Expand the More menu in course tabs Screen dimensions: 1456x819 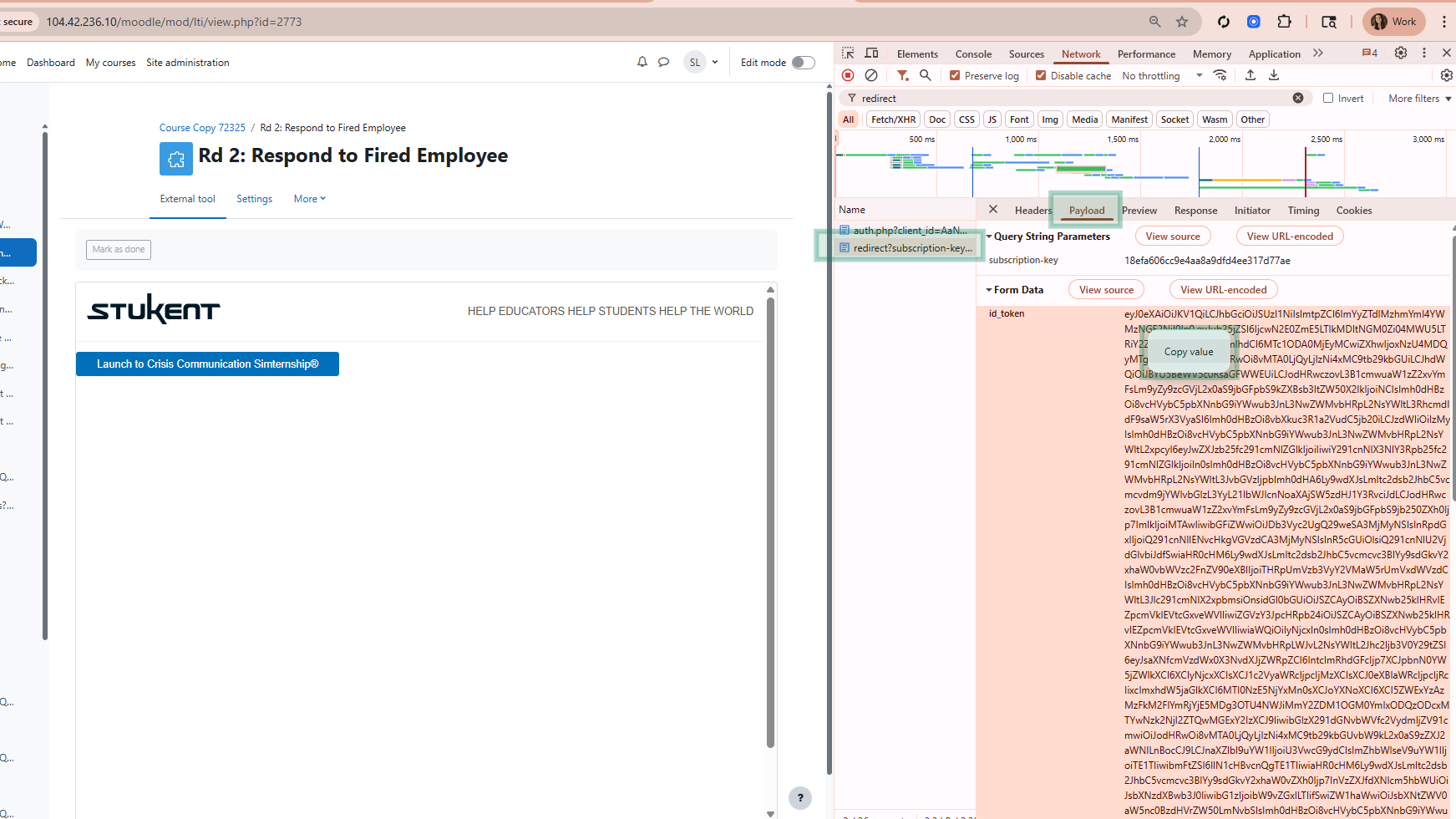click(x=309, y=199)
